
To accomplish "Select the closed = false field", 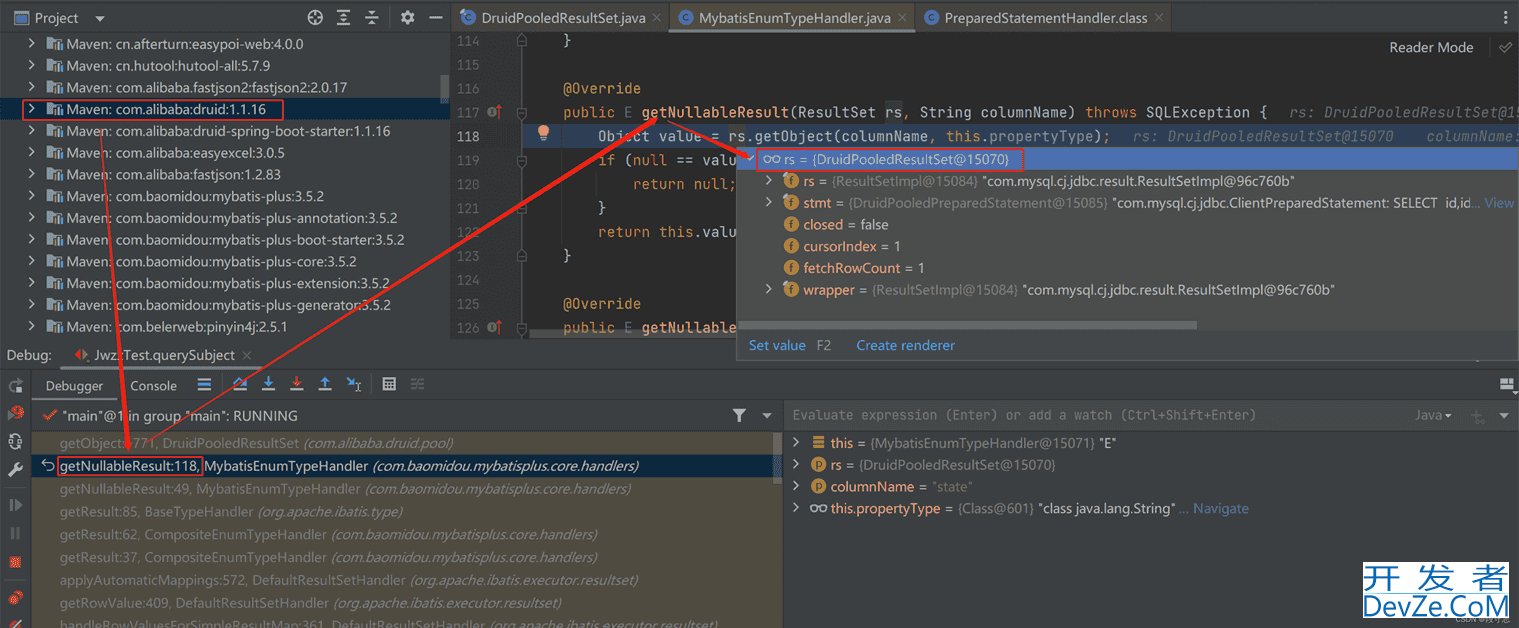I will pyautogui.click(x=1128, y=225).
